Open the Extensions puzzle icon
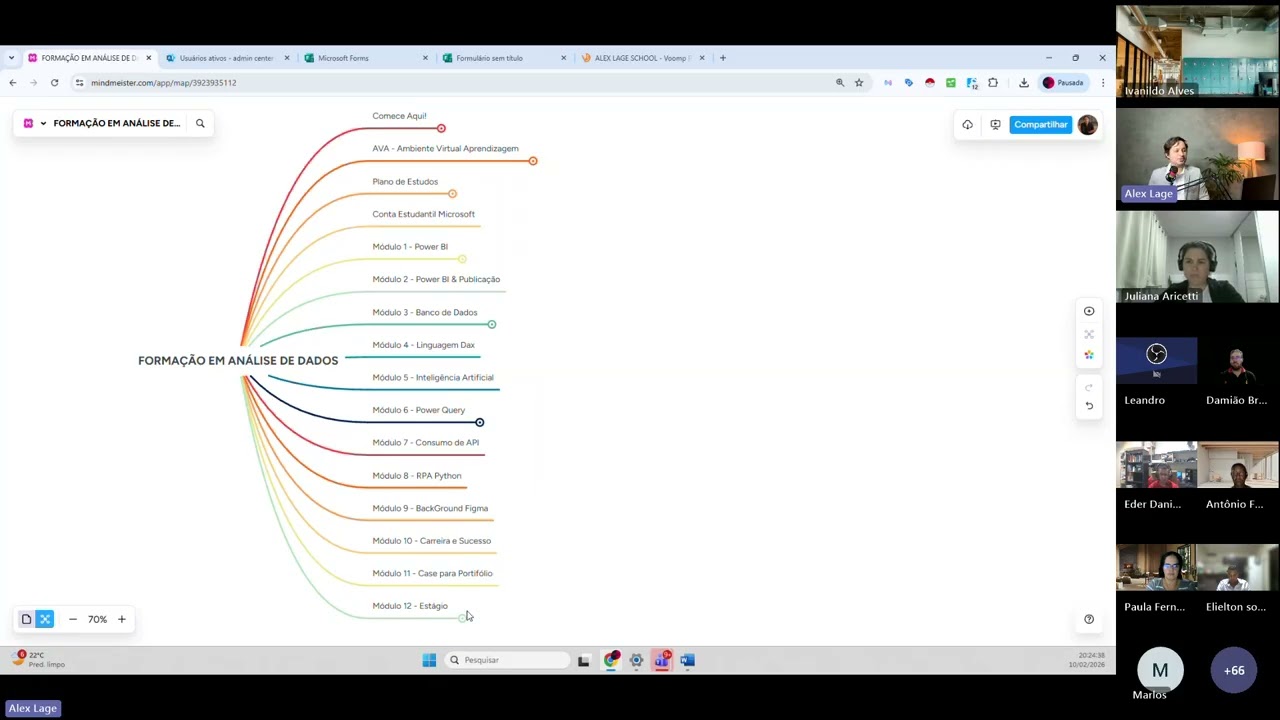The image size is (1280, 720). (993, 83)
